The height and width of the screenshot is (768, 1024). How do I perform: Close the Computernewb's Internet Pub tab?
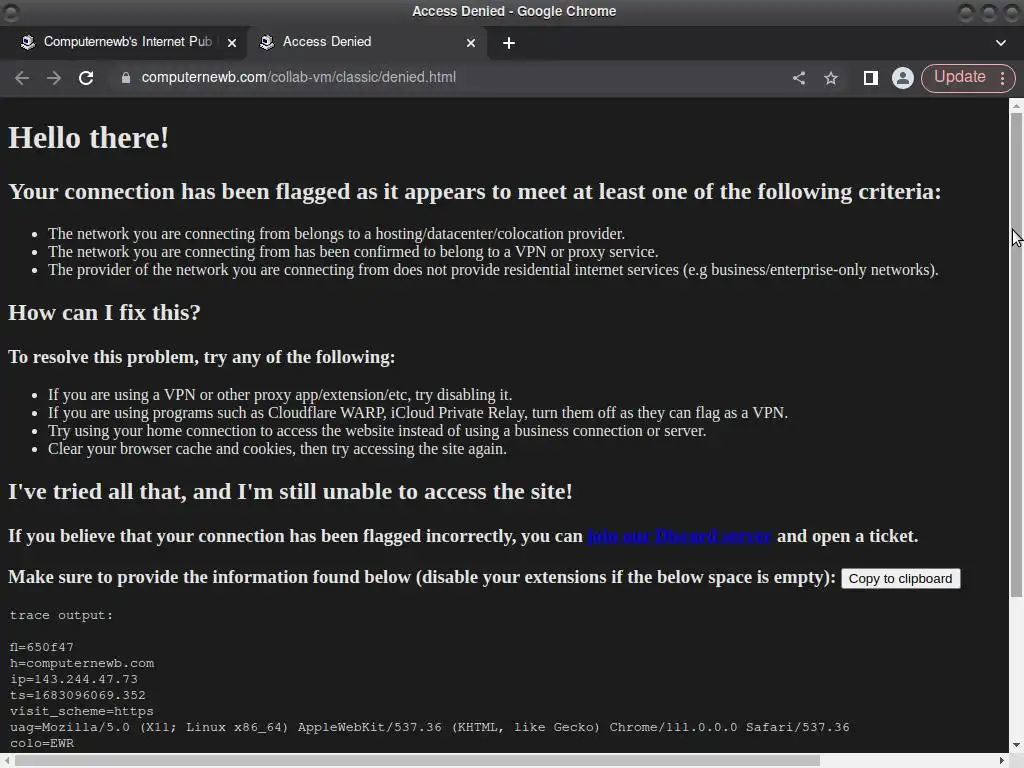pos(232,43)
